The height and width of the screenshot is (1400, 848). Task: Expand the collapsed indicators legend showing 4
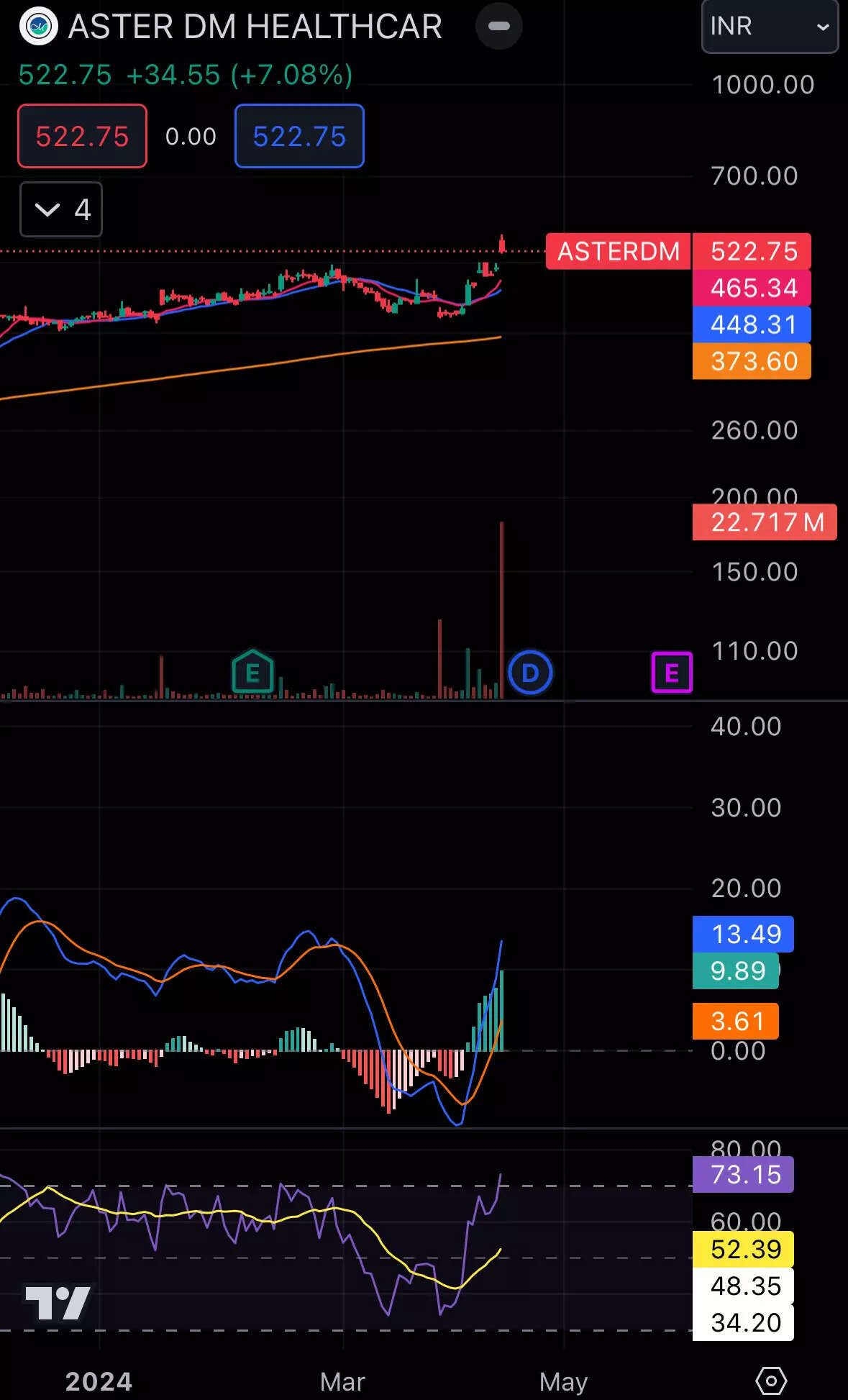(61, 209)
